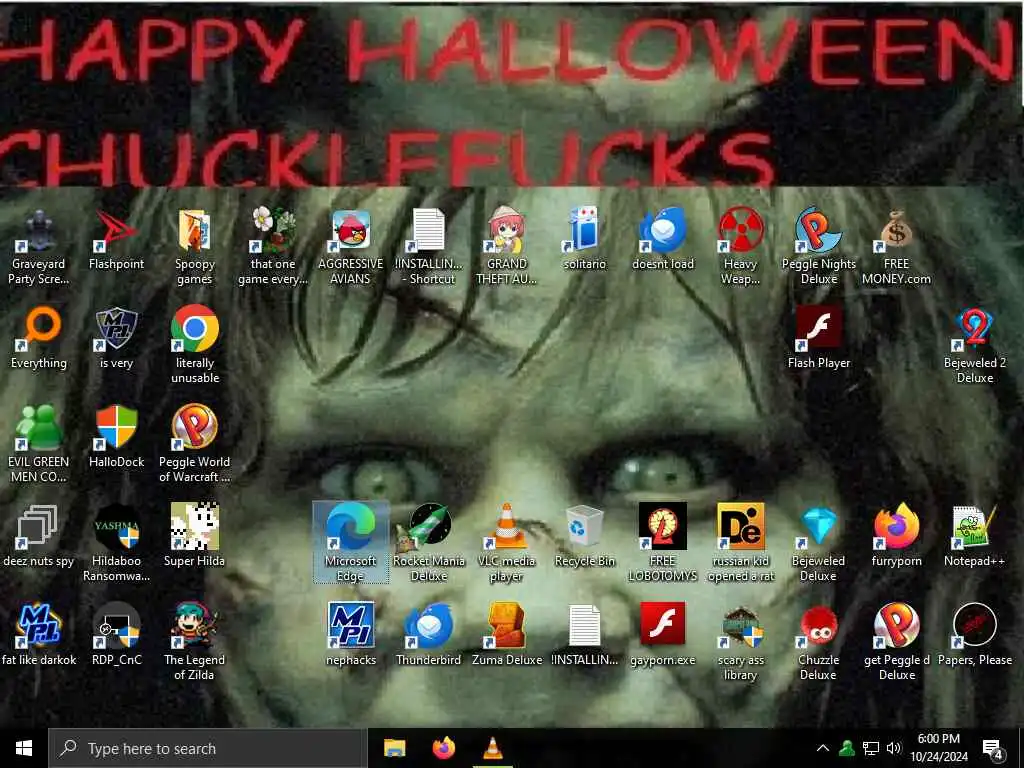The height and width of the screenshot is (768, 1024).
Task: Open the green user tray icon
Action: tap(847, 748)
